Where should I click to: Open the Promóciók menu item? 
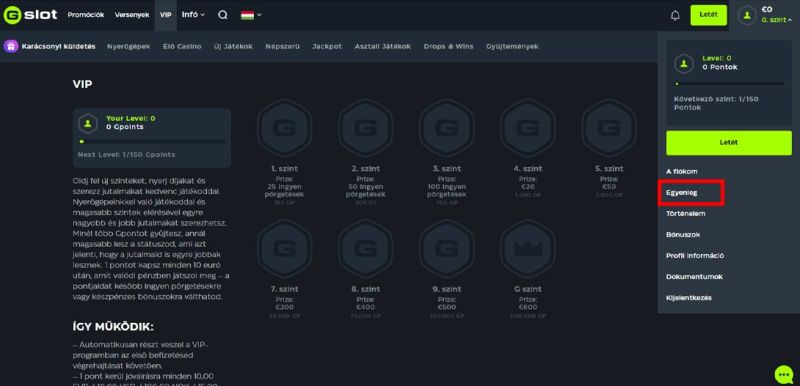pos(86,15)
